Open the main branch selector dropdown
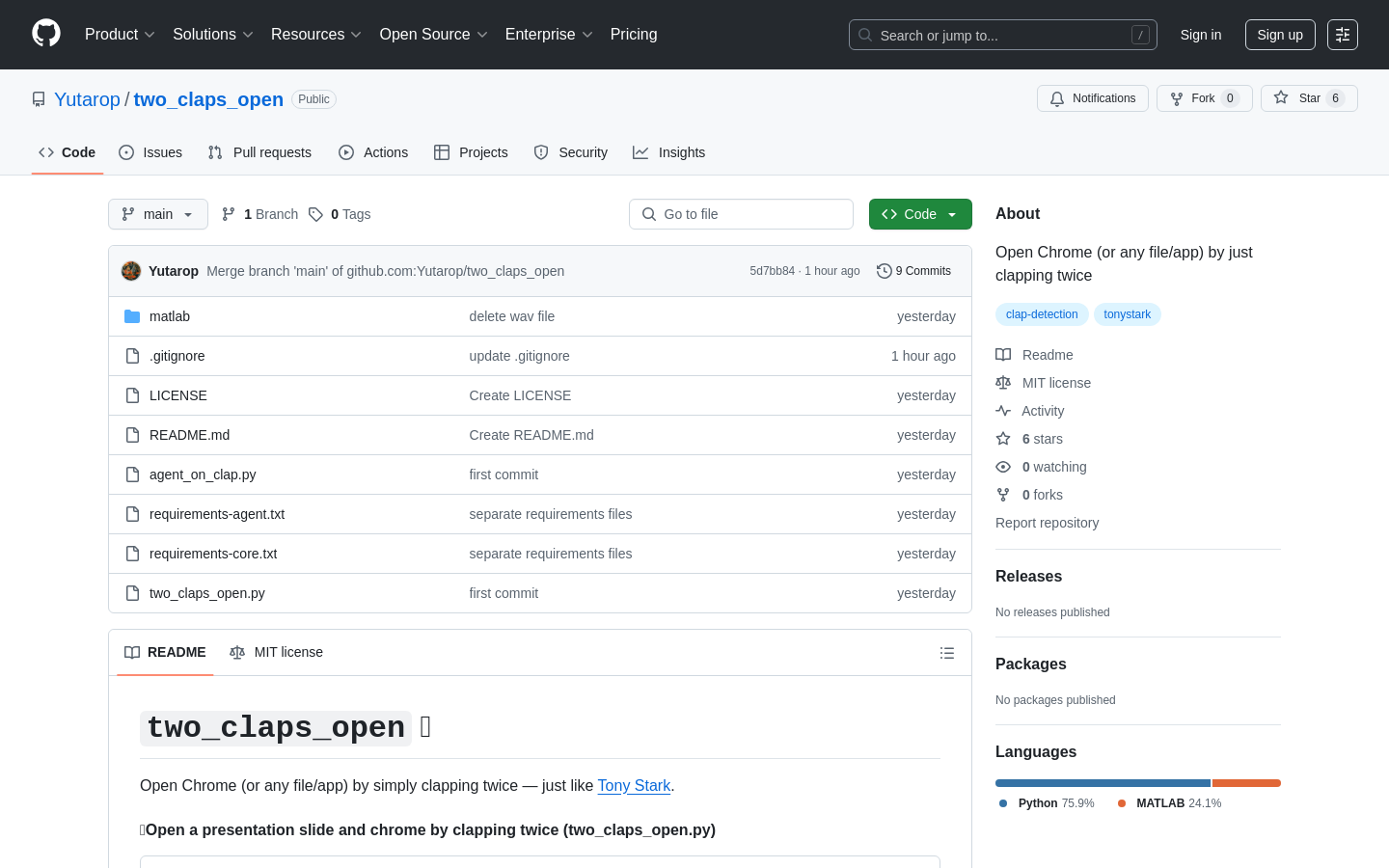Screen dimensions: 1389x868 (158, 214)
